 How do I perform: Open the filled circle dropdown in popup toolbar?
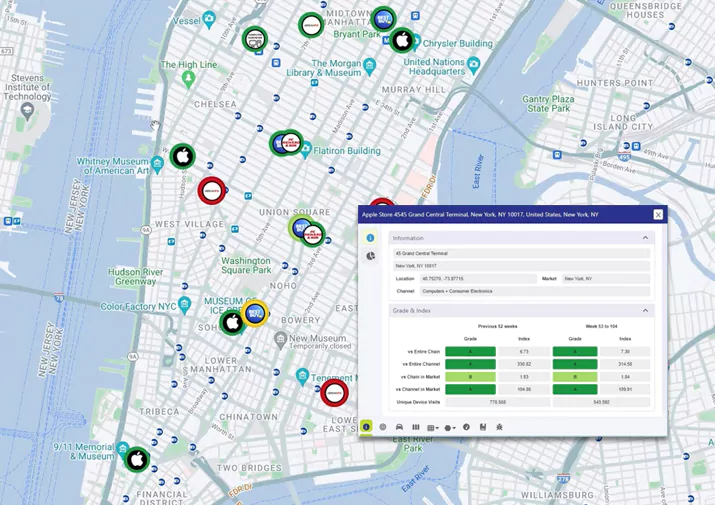(450, 427)
